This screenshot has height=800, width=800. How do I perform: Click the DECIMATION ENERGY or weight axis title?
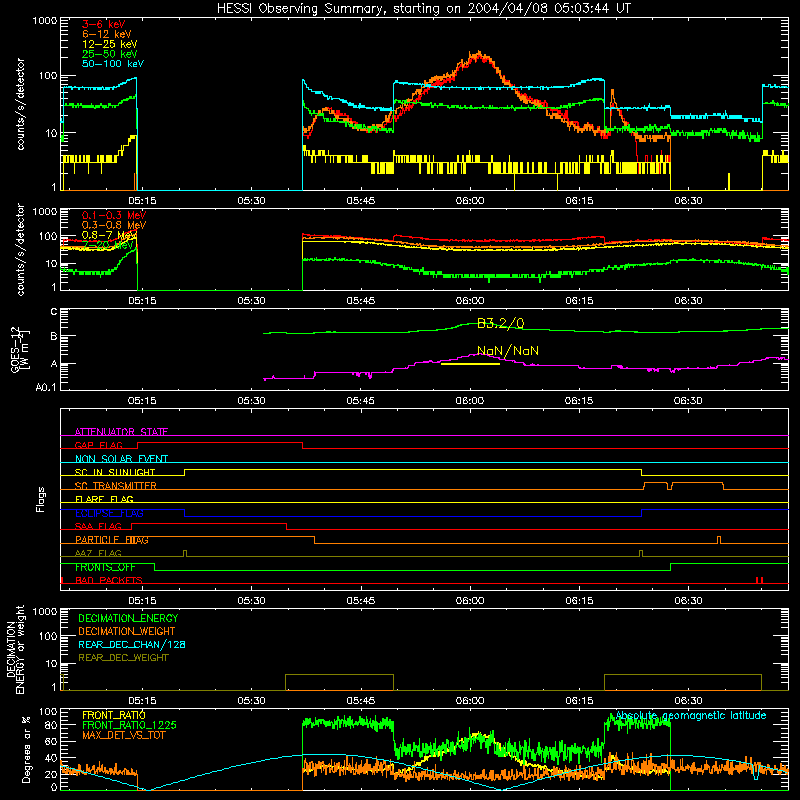click(x=15, y=649)
